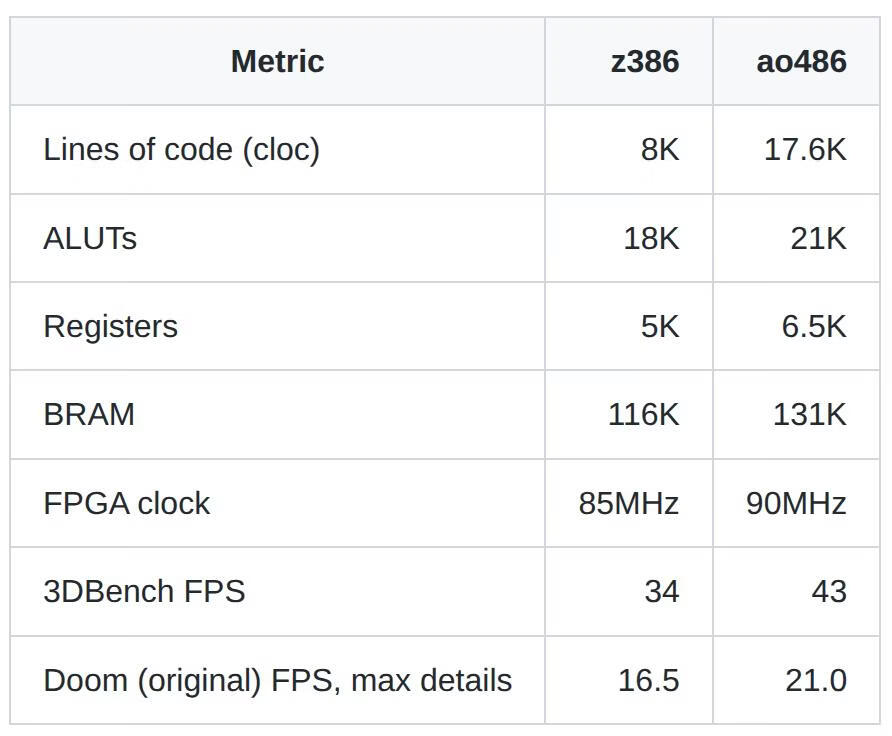Click the z386 column header

click(645, 61)
